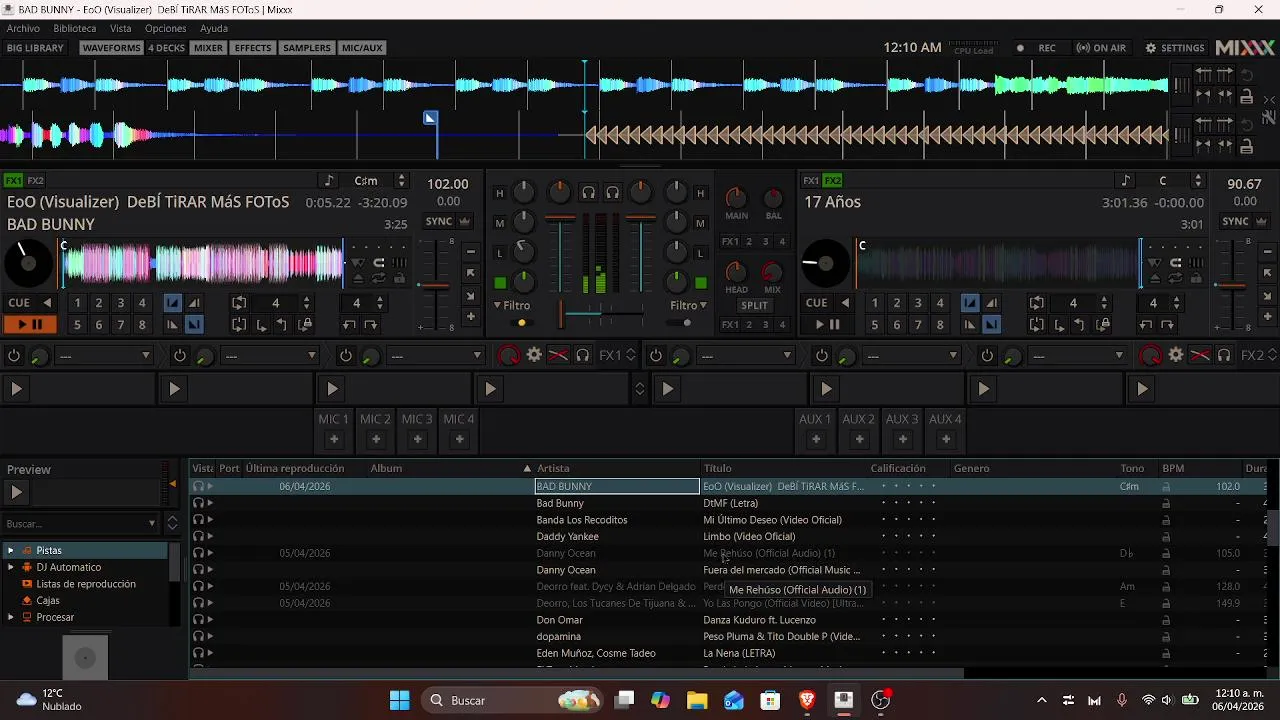Open FX1 unit settings gear
This screenshot has width=1280, height=720.
pos(534,355)
